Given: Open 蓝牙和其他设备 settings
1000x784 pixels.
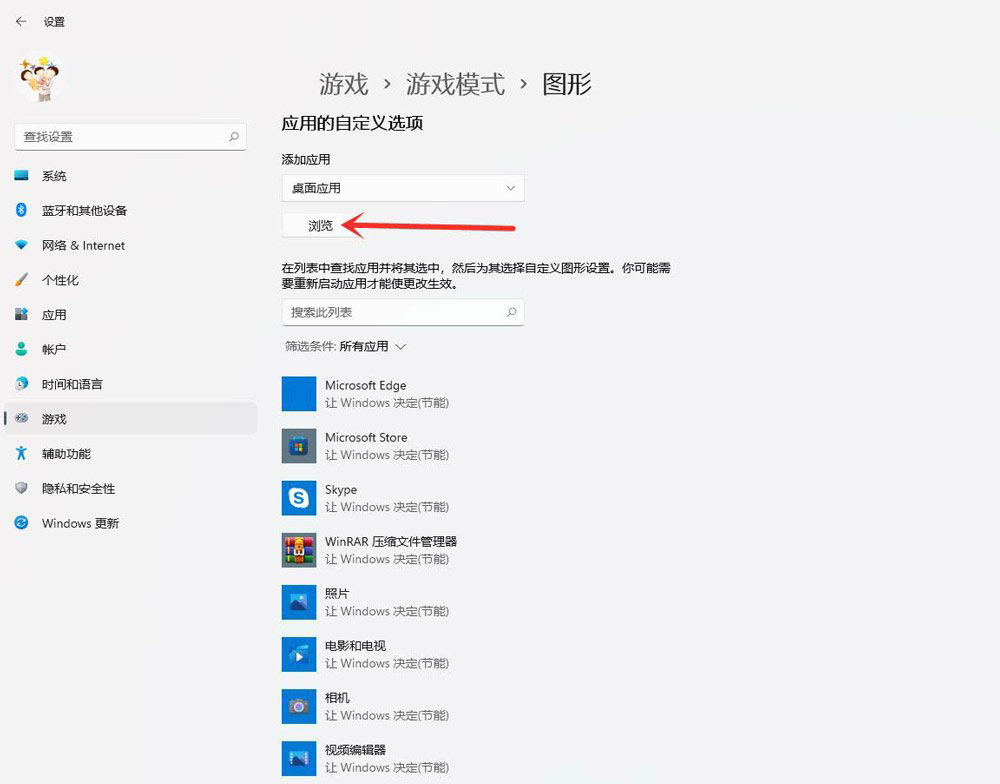Looking at the screenshot, I should 130,211.
